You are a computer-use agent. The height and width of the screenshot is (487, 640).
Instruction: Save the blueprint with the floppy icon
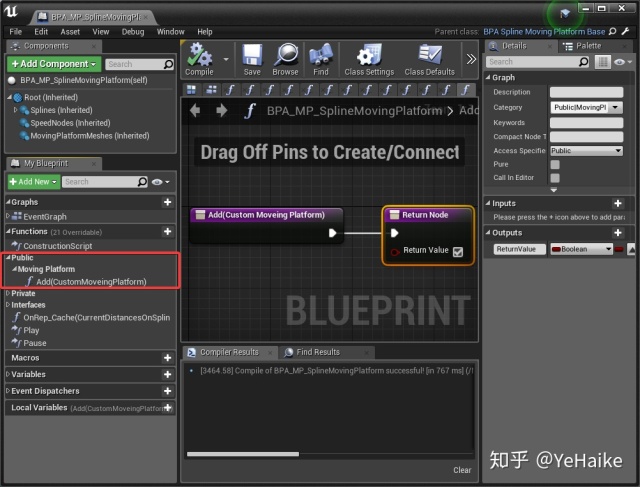252,59
